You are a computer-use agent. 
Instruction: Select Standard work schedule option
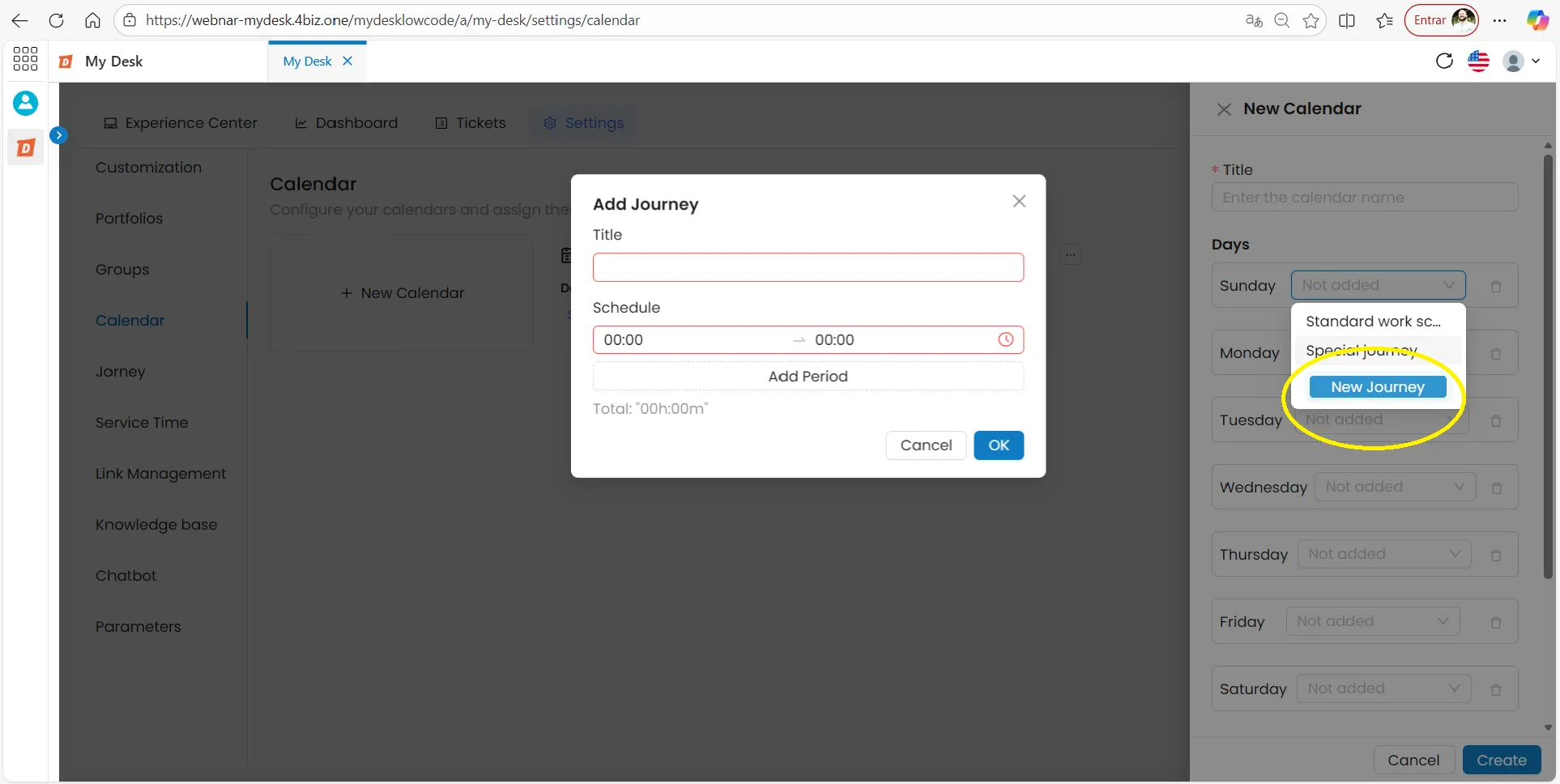[x=1378, y=322]
